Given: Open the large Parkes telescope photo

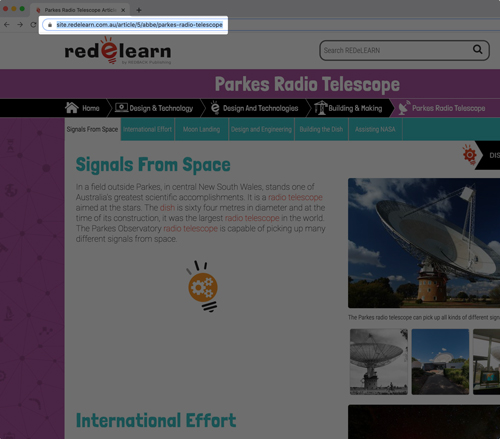Looking at the screenshot, I should (424, 243).
